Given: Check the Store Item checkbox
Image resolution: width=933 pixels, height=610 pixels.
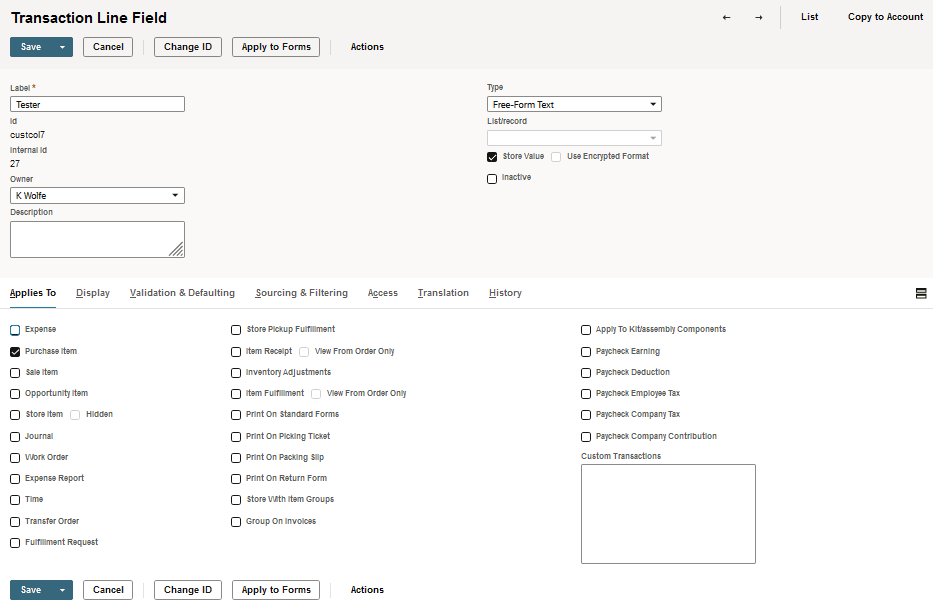Looking at the screenshot, I should [x=15, y=415].
